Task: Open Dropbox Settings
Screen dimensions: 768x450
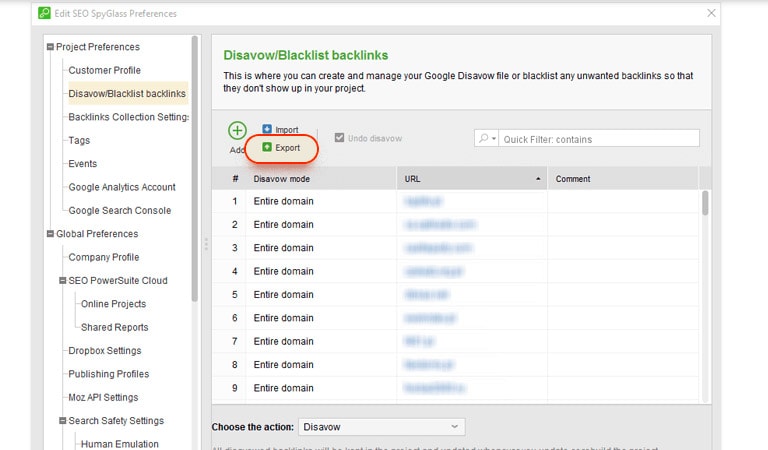Action: pos(104,351)
